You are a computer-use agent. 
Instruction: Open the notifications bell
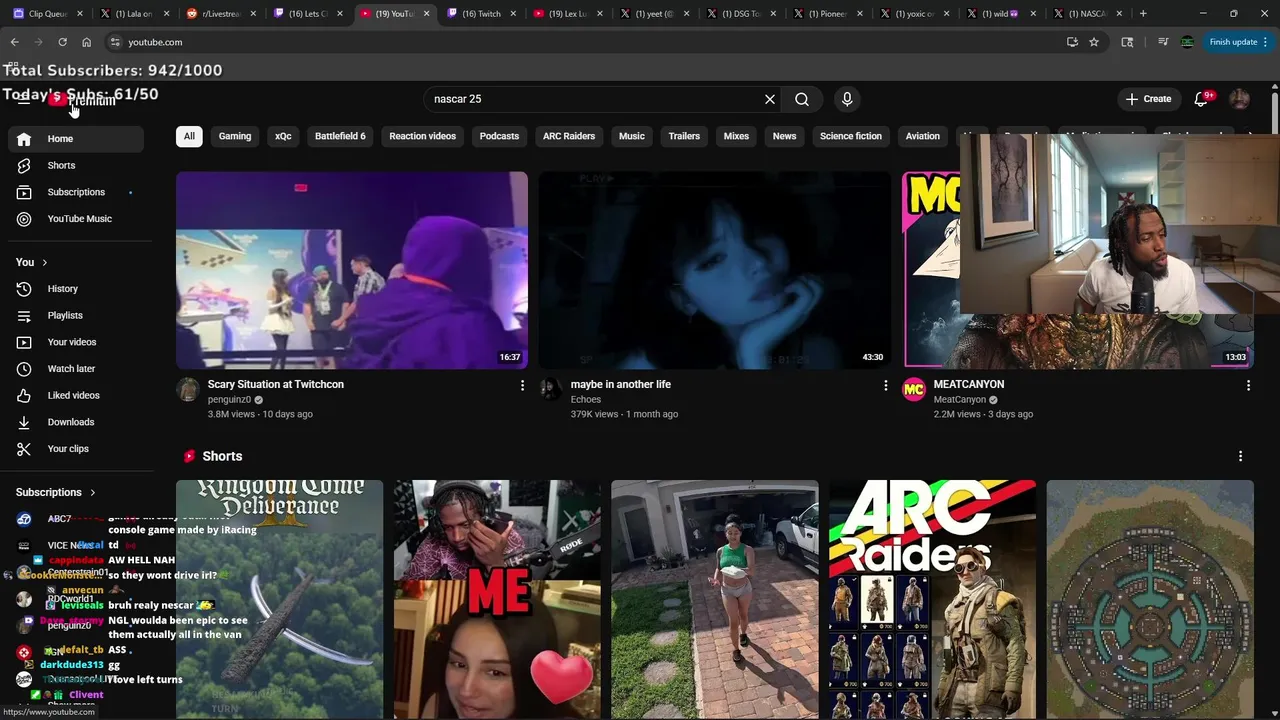coord(1201,99)
